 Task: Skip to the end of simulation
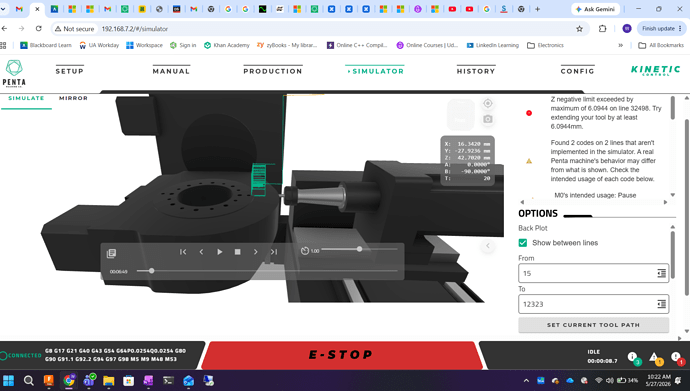click(x=274, y=252)
